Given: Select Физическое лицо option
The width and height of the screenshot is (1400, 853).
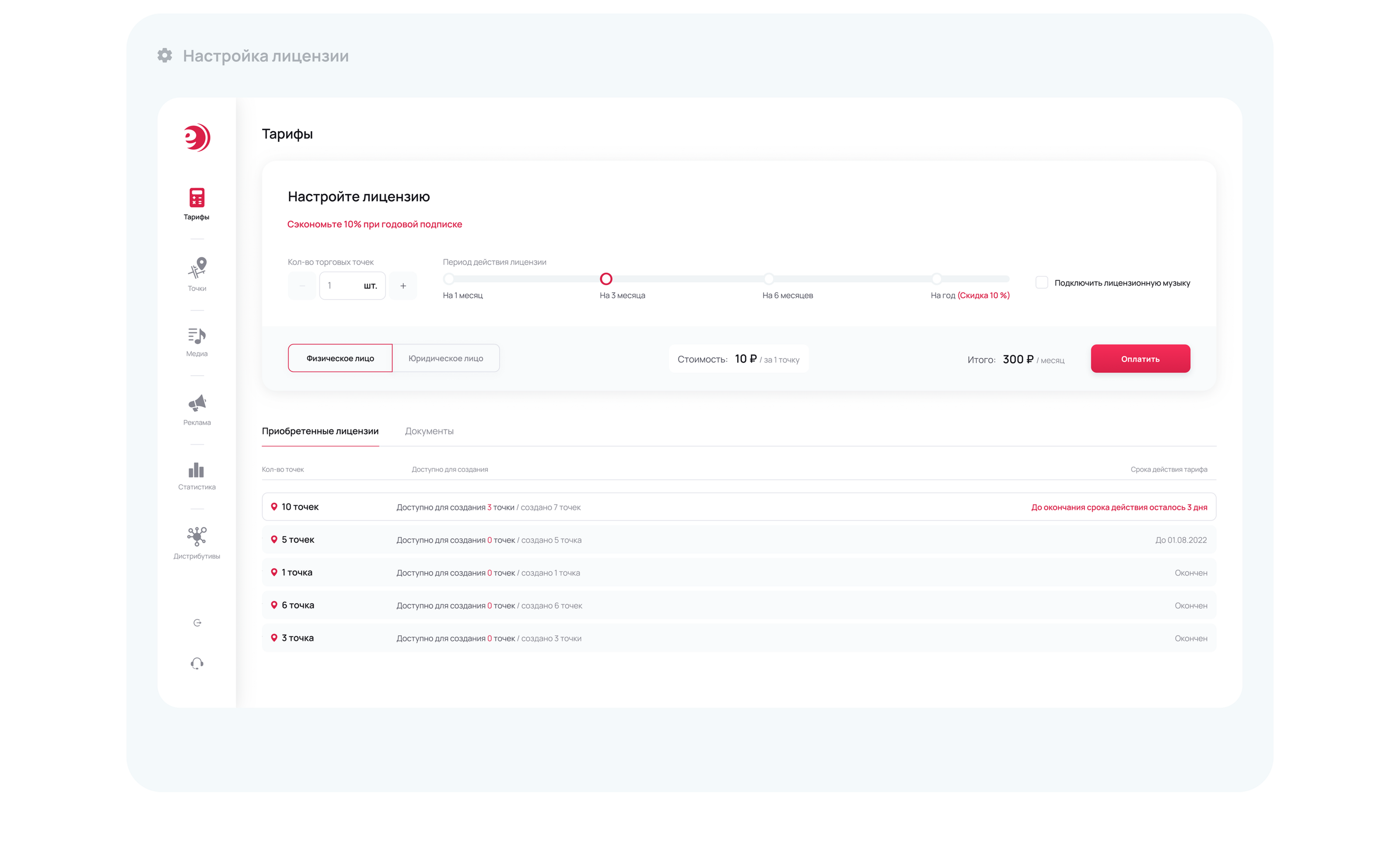Looking at the screenshot, I should click(340, 358).
